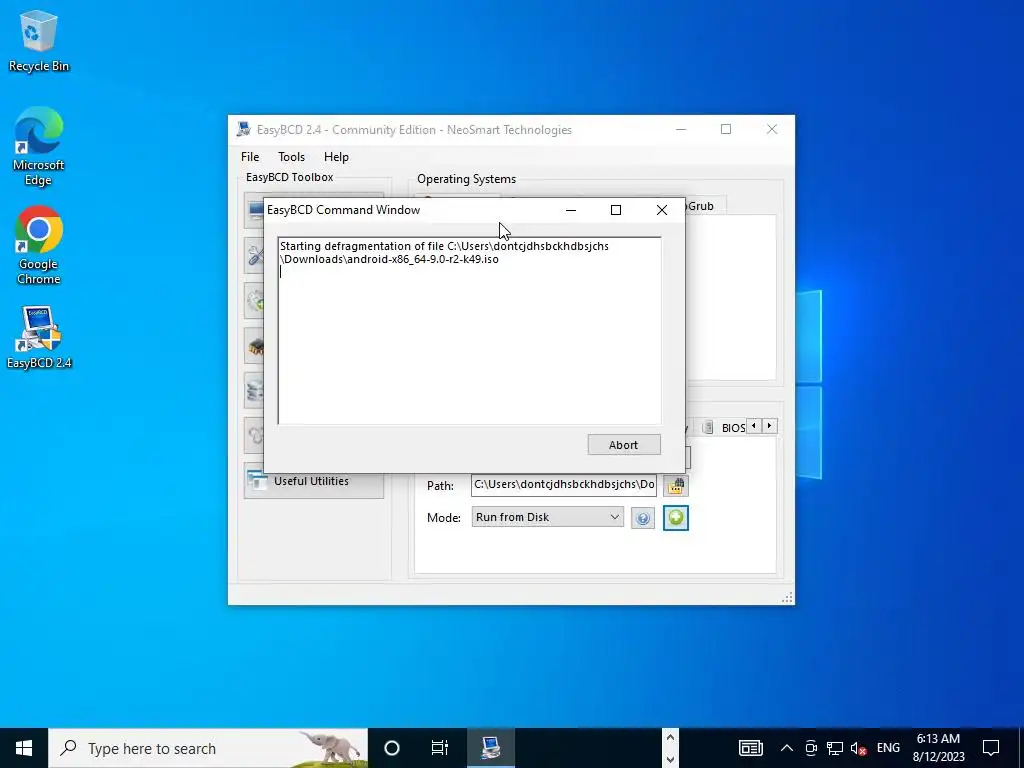Viewport: 1024px width, 768px height.
Task: Open the network tray icon
Action: point(835,748)
